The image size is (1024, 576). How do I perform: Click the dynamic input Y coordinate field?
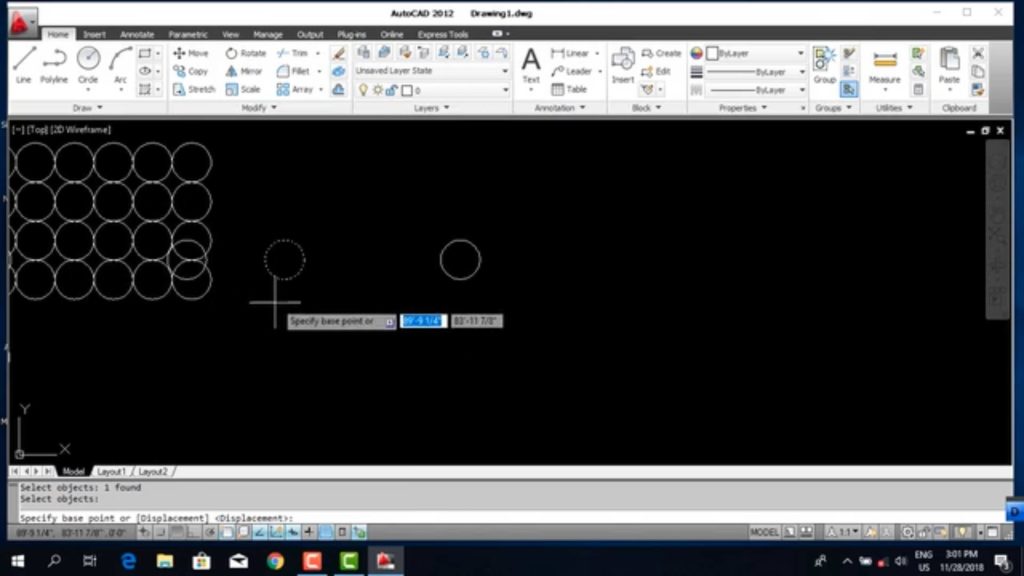click(x=477, y=321)
